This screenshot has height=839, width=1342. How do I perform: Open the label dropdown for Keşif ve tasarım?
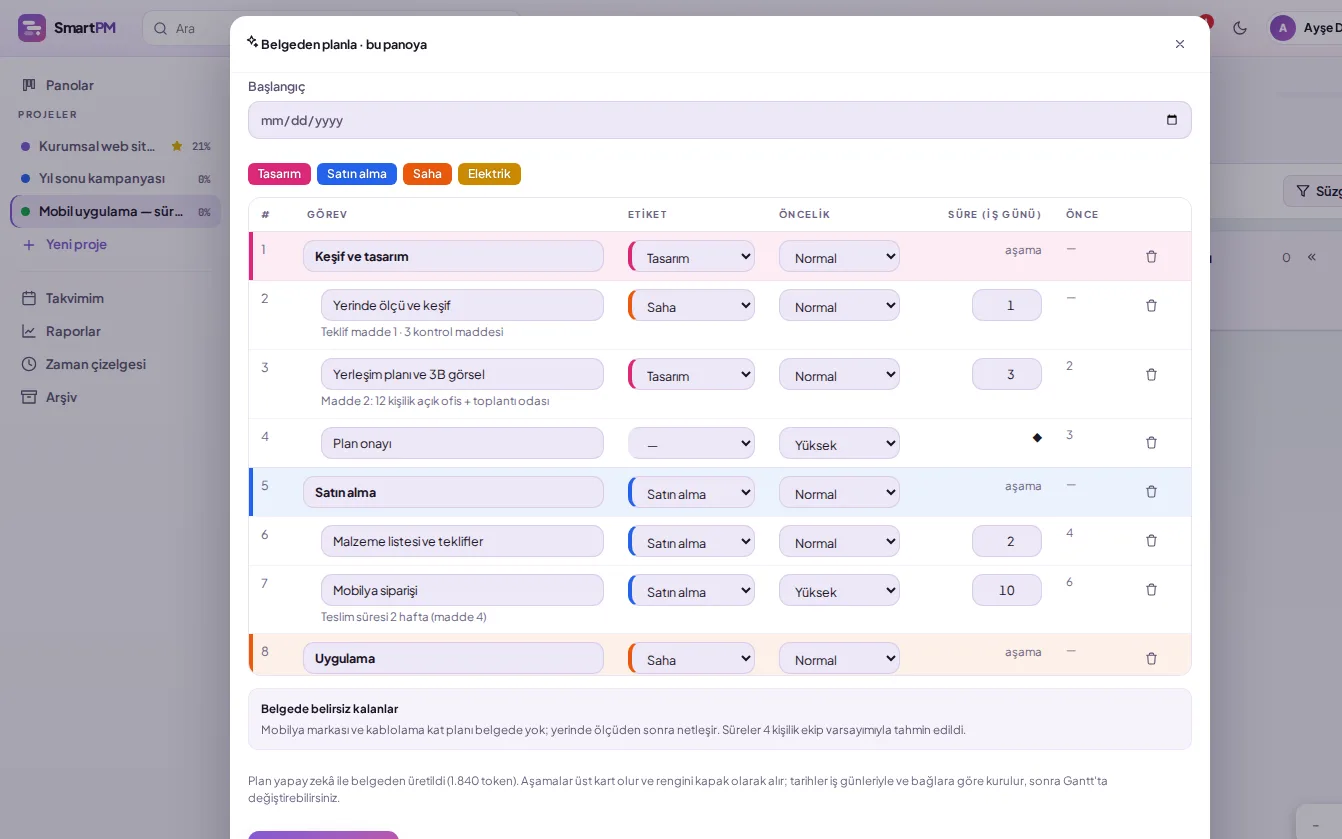(x=691, y=257)
